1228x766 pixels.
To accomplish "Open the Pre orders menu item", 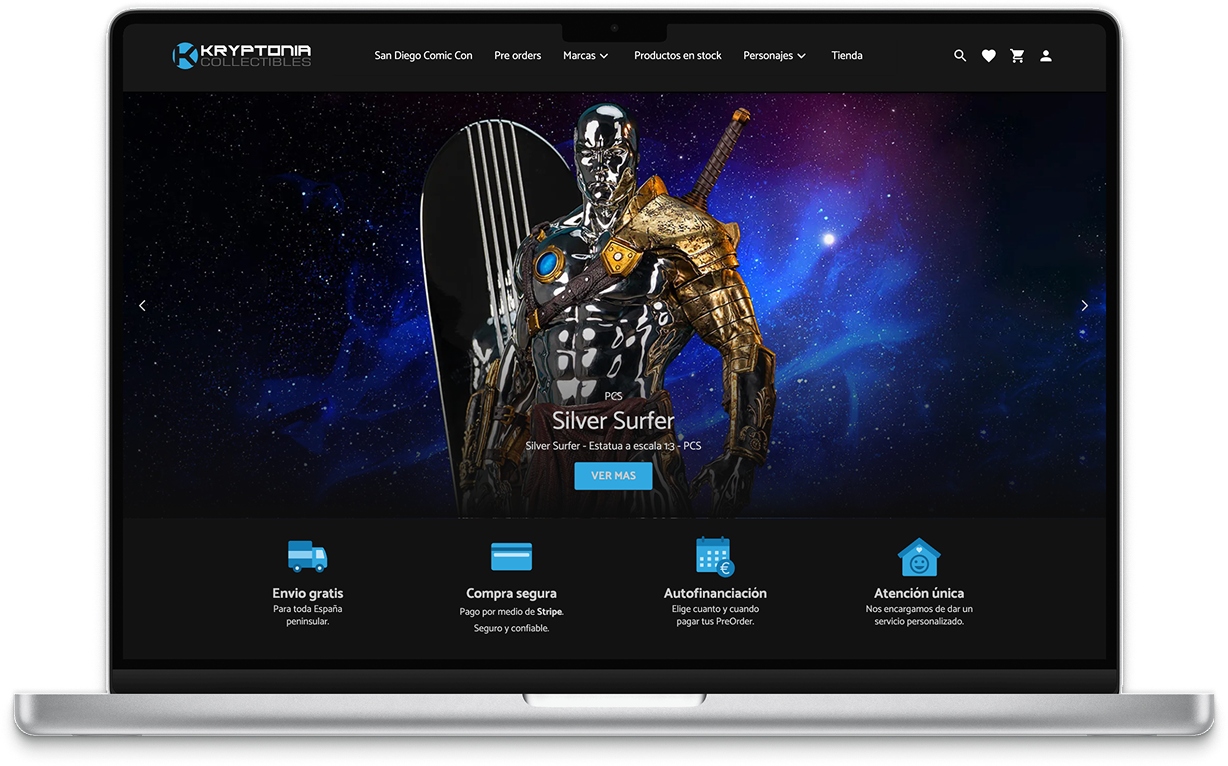I will point(518,56).
